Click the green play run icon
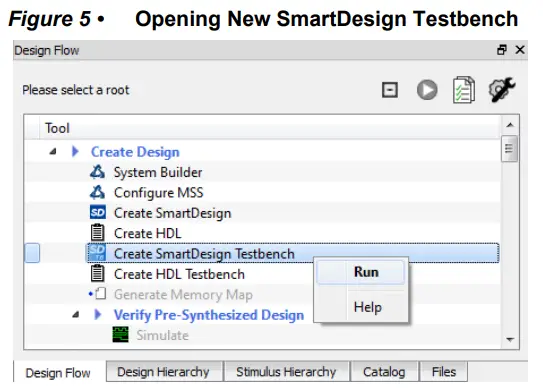The image size is (543, 392). (x=427, y=90)
